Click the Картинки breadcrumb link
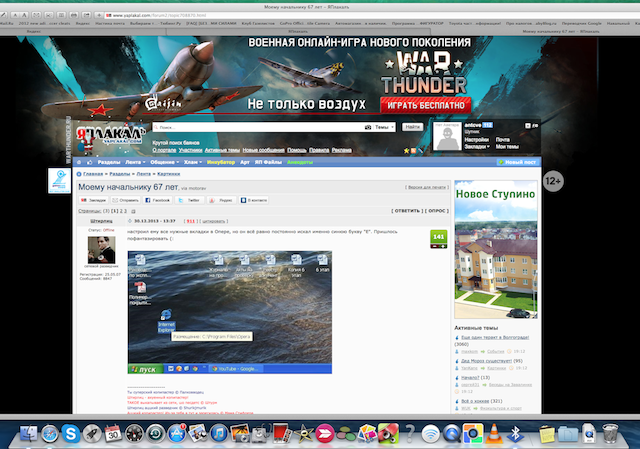The image size is (640, 449). (169, 174)
